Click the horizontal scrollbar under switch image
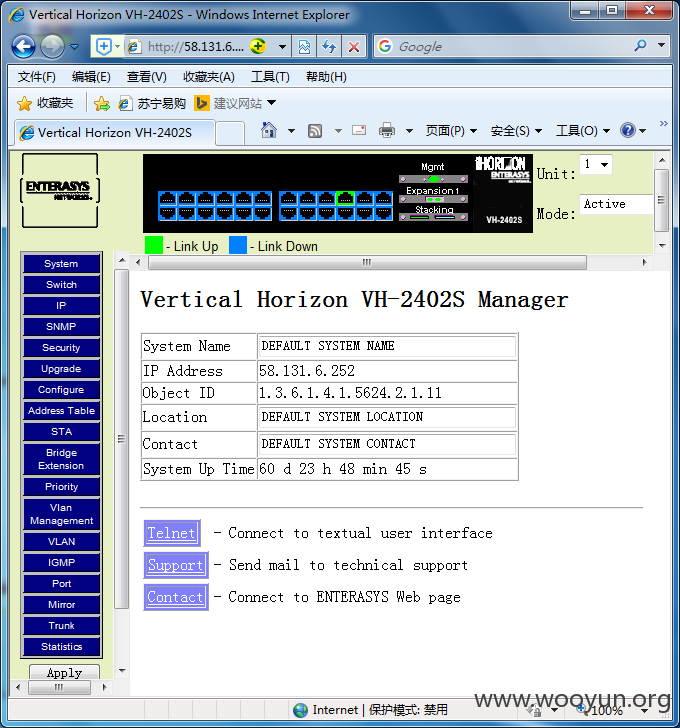 pyautogui.click(x=367, y=262)
